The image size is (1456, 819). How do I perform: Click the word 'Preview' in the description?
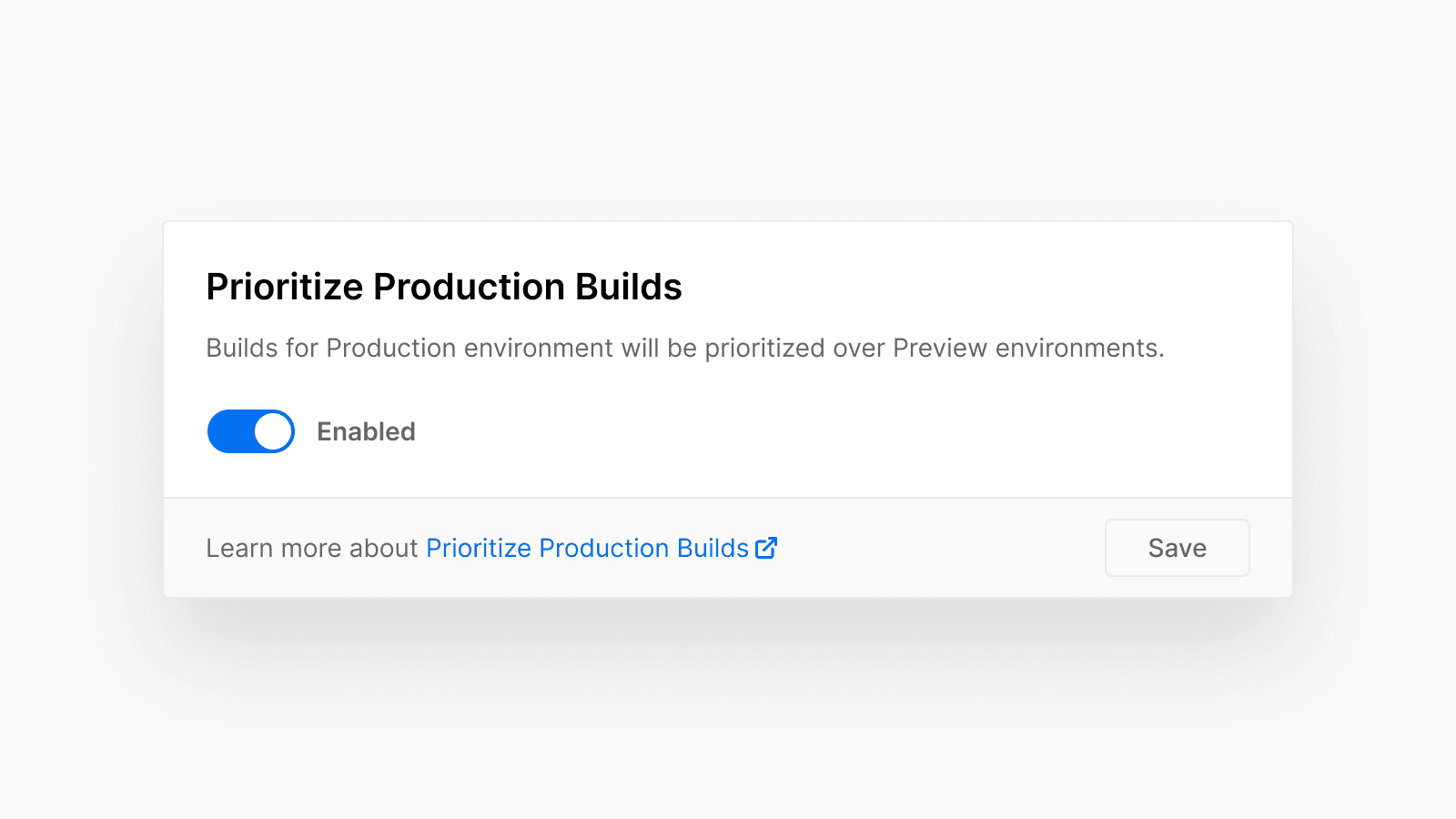939,348
